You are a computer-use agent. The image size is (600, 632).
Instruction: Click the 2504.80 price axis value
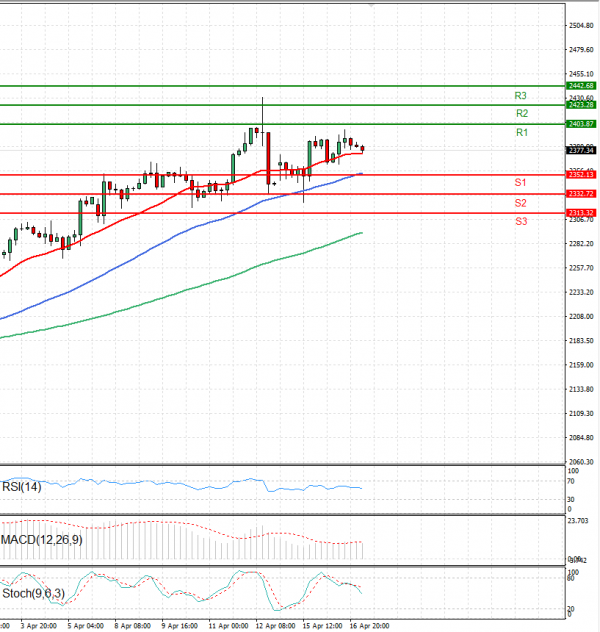581,25
